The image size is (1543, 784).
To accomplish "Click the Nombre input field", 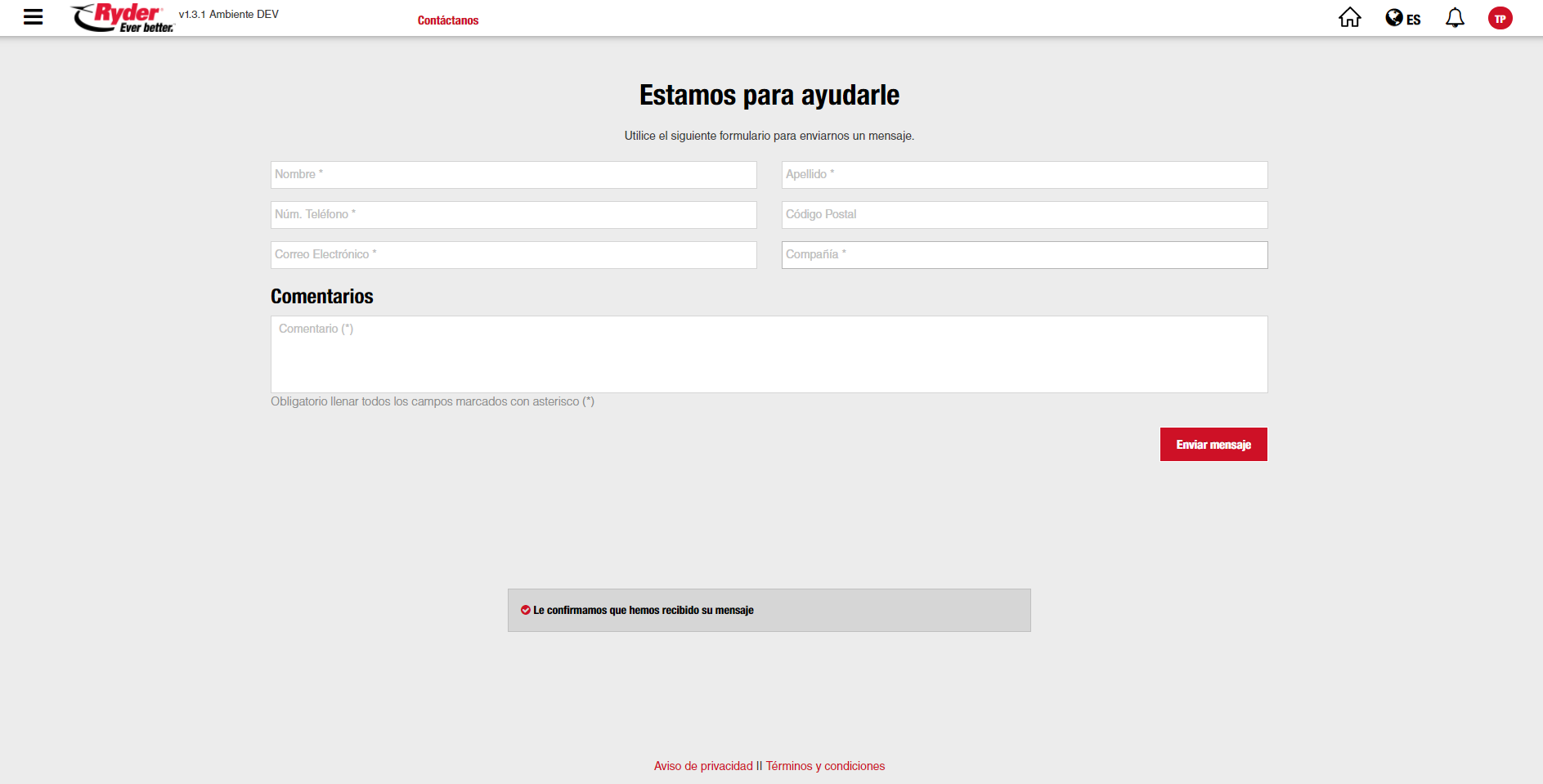I will pos(514,175).
